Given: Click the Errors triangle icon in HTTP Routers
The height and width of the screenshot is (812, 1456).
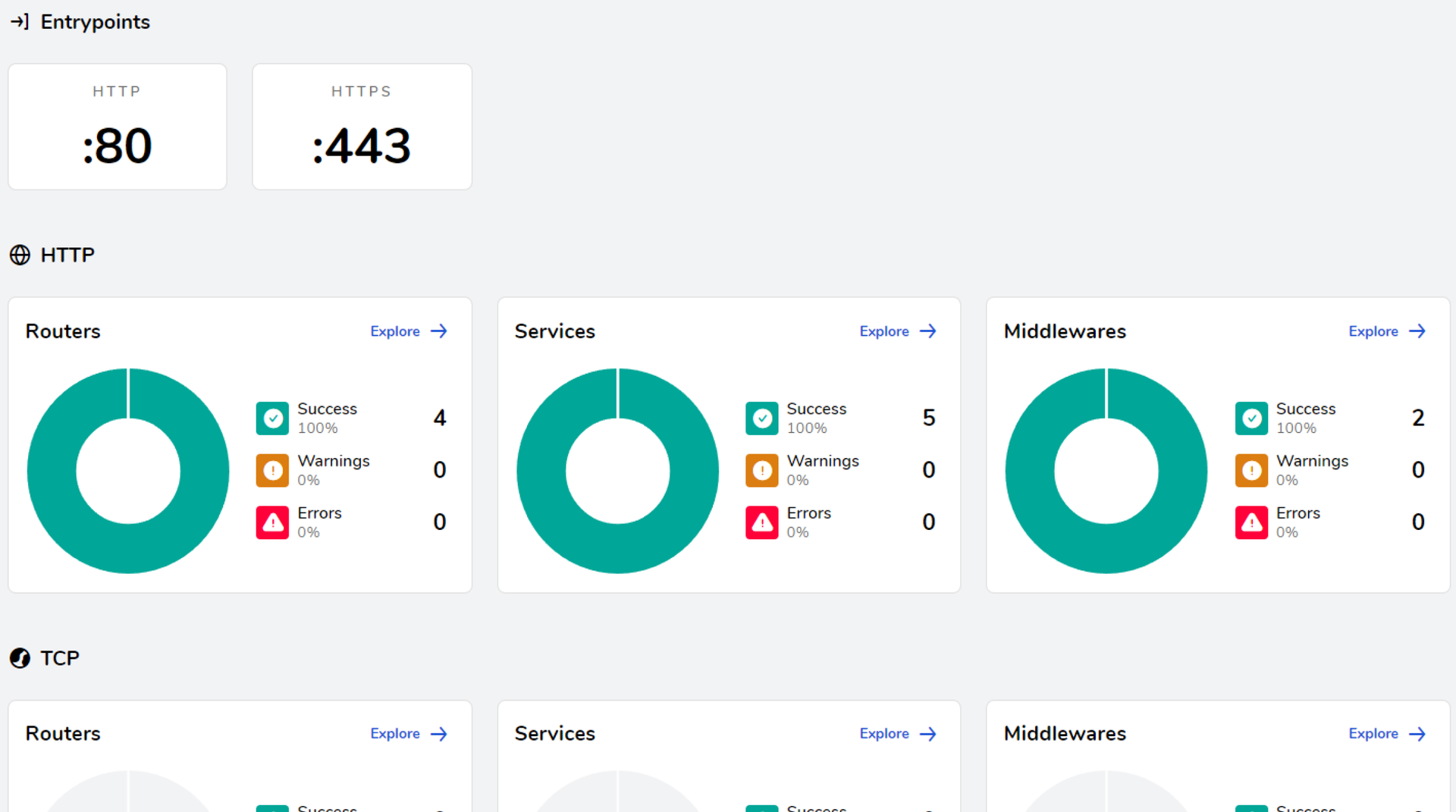Looking at the screenshot, I should (272, 522).
